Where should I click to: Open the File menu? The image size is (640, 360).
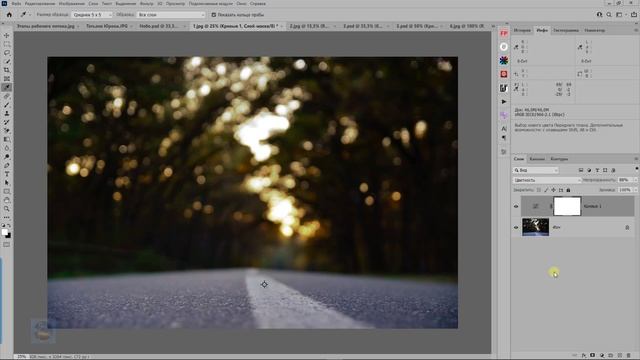tap(16, 3)
